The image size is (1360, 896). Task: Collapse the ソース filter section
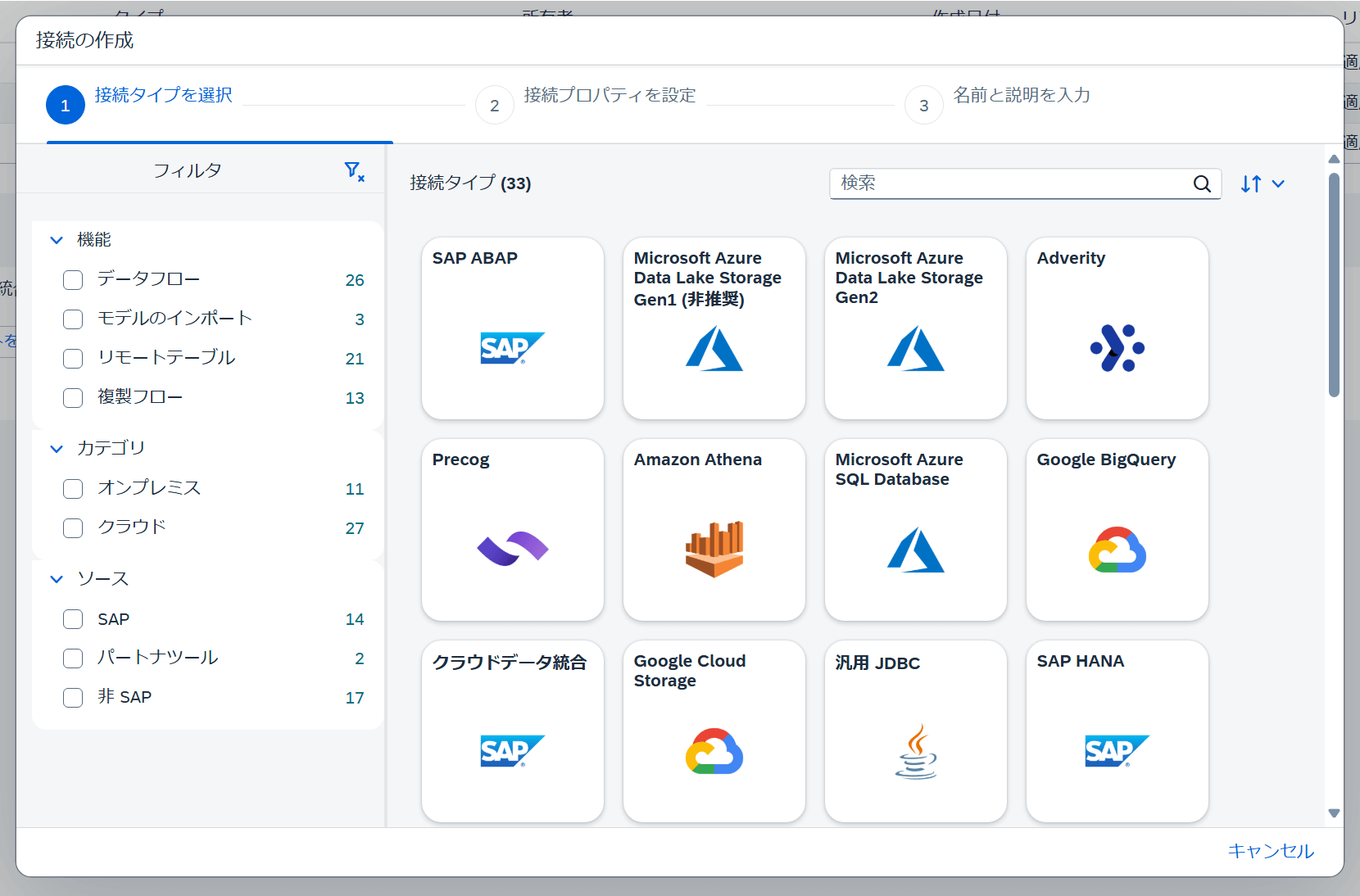coord(57,579)
